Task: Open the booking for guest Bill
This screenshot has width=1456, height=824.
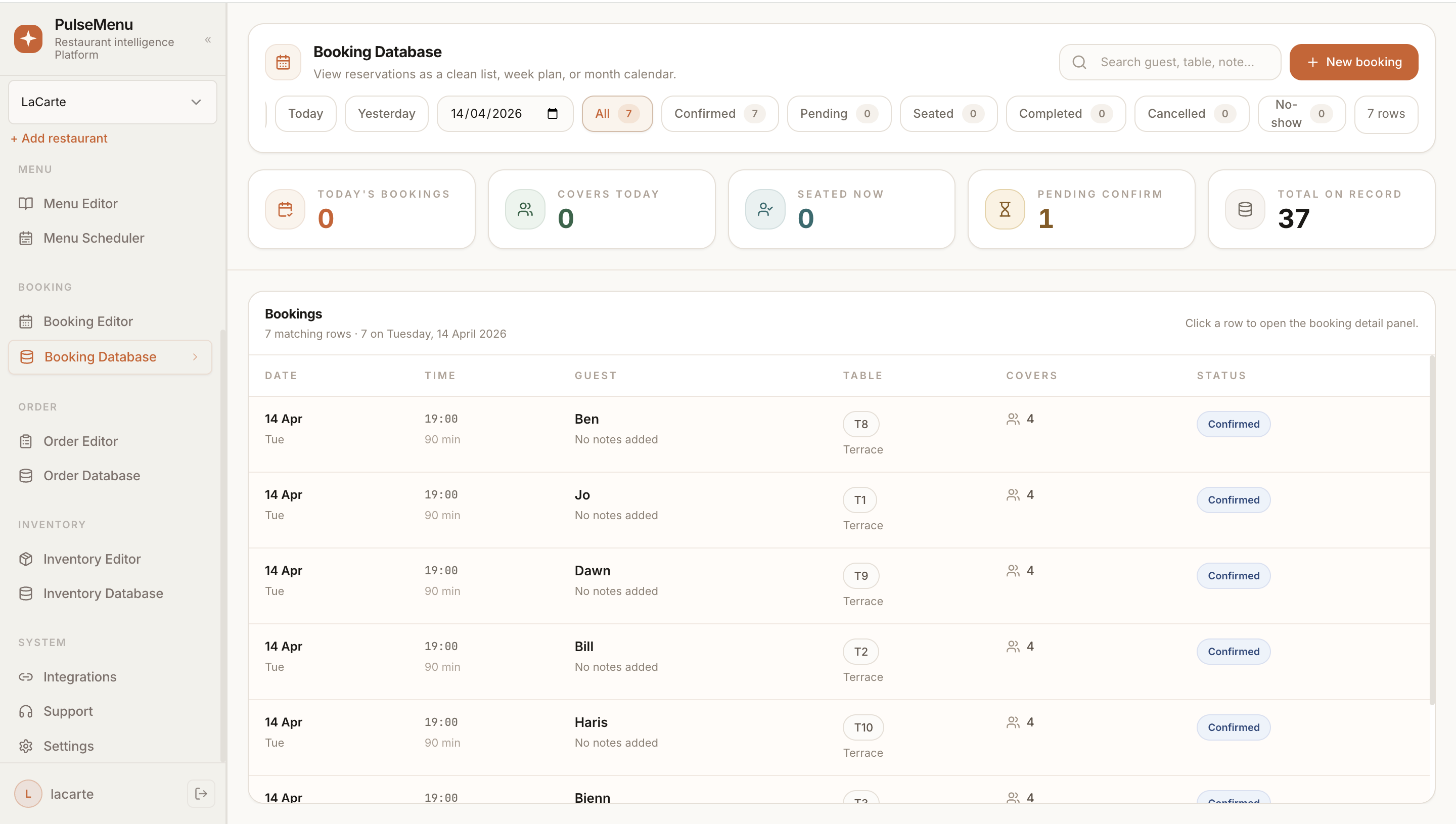Action: point(839,662)
